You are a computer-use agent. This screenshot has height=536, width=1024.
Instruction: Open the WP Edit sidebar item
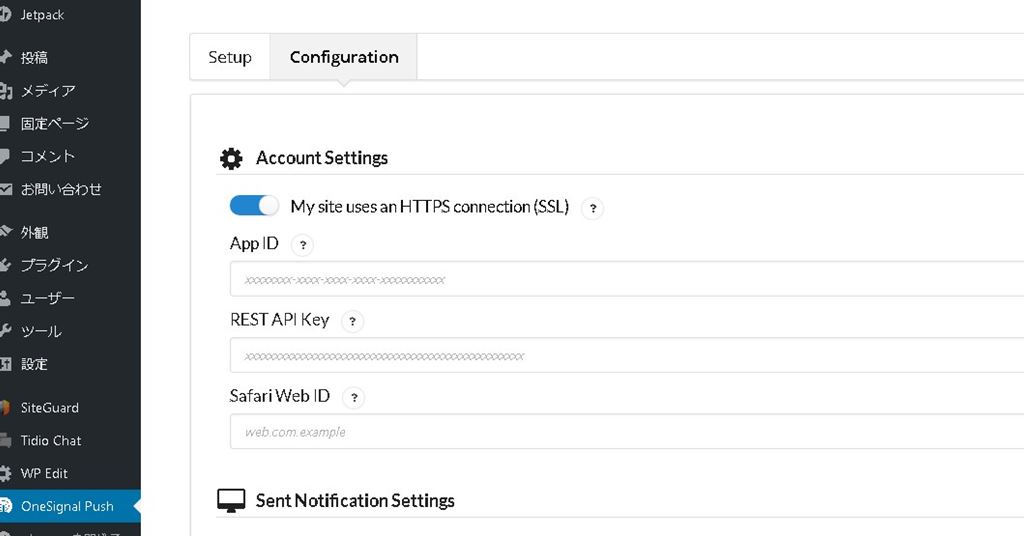(x=44, y=473)
